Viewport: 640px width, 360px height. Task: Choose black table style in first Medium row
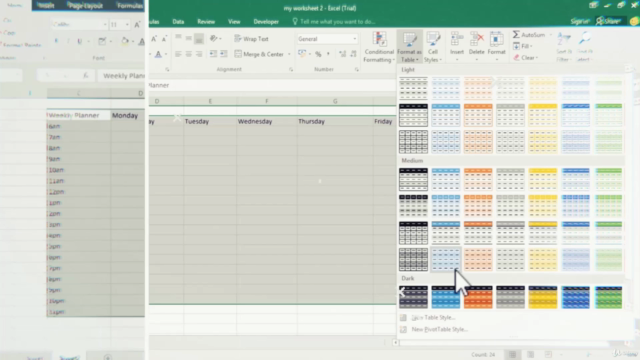coord(413,179)
